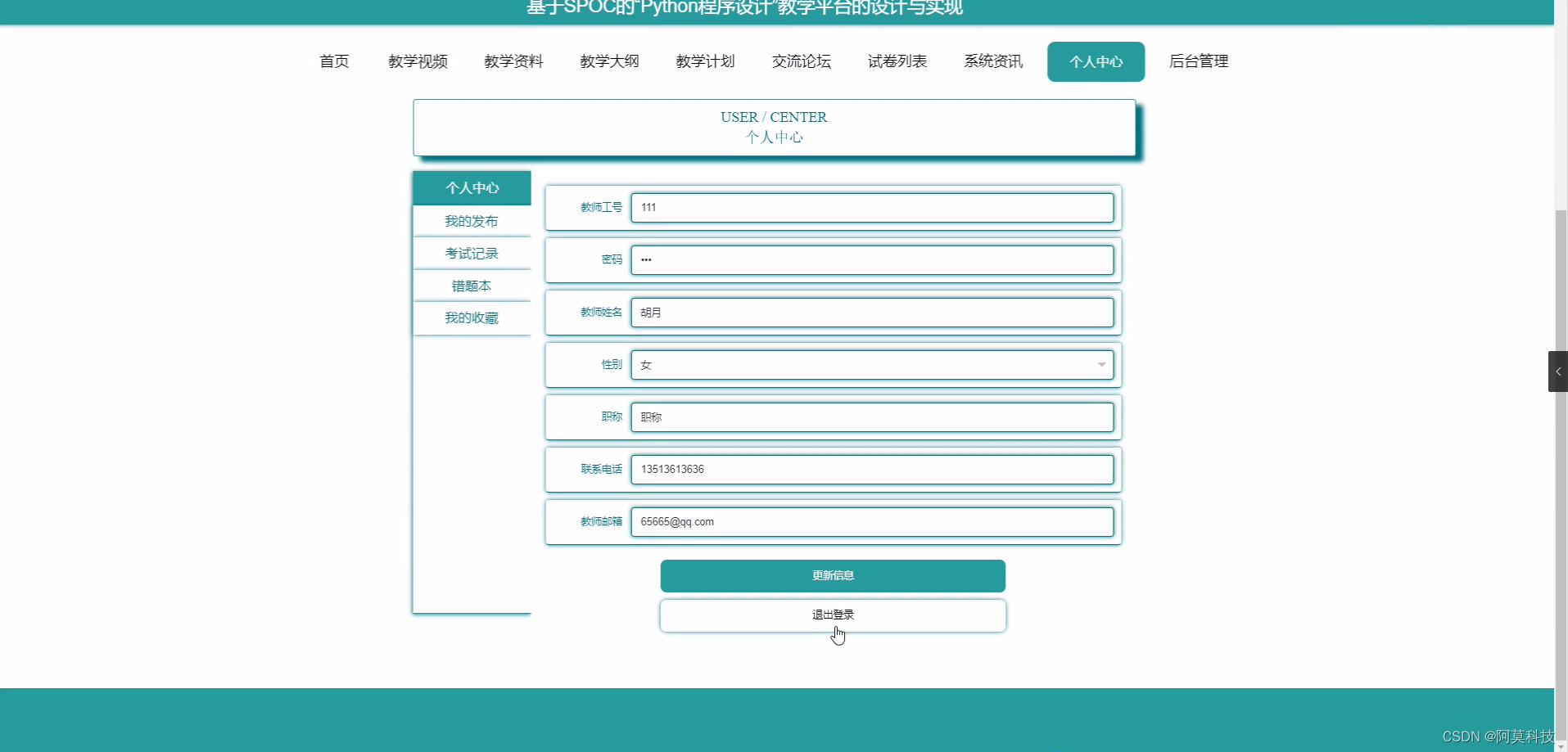Viewport: 1568px width, 752px height.
Task: Open the 试卷列表 page
Action: pyautogui.click(x=897, y=61)
